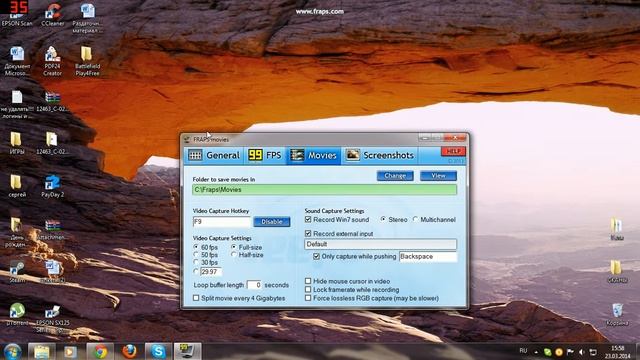Click the red HELP button
The height and width of the screenshot is (360, 640).
point(453,151)
